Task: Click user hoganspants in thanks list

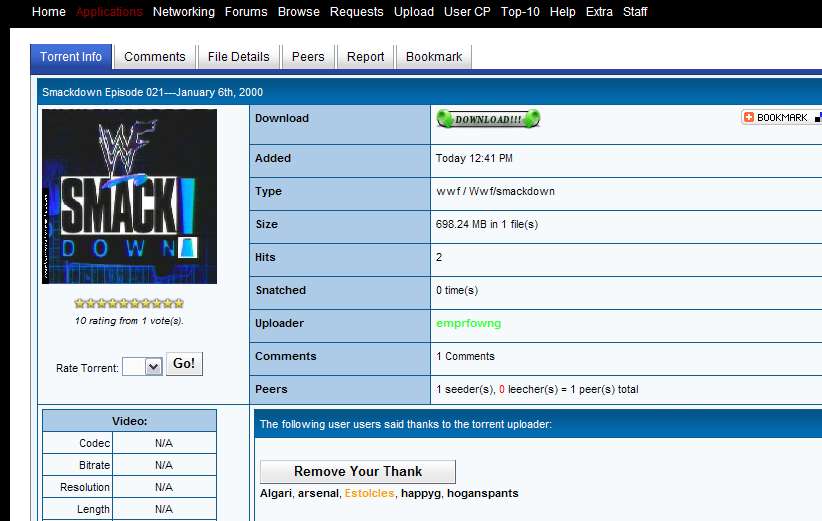Action: tap(482, 494)
